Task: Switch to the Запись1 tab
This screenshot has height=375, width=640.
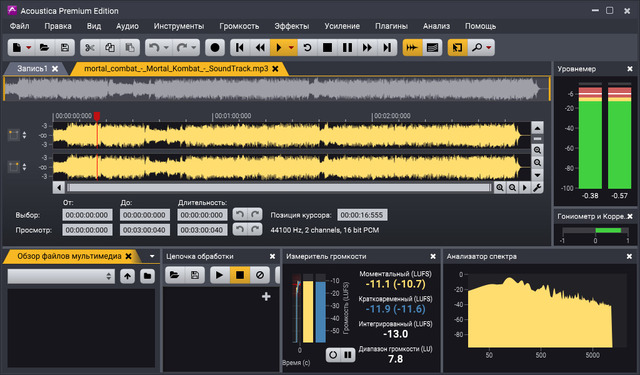Action: pos(32,69)
